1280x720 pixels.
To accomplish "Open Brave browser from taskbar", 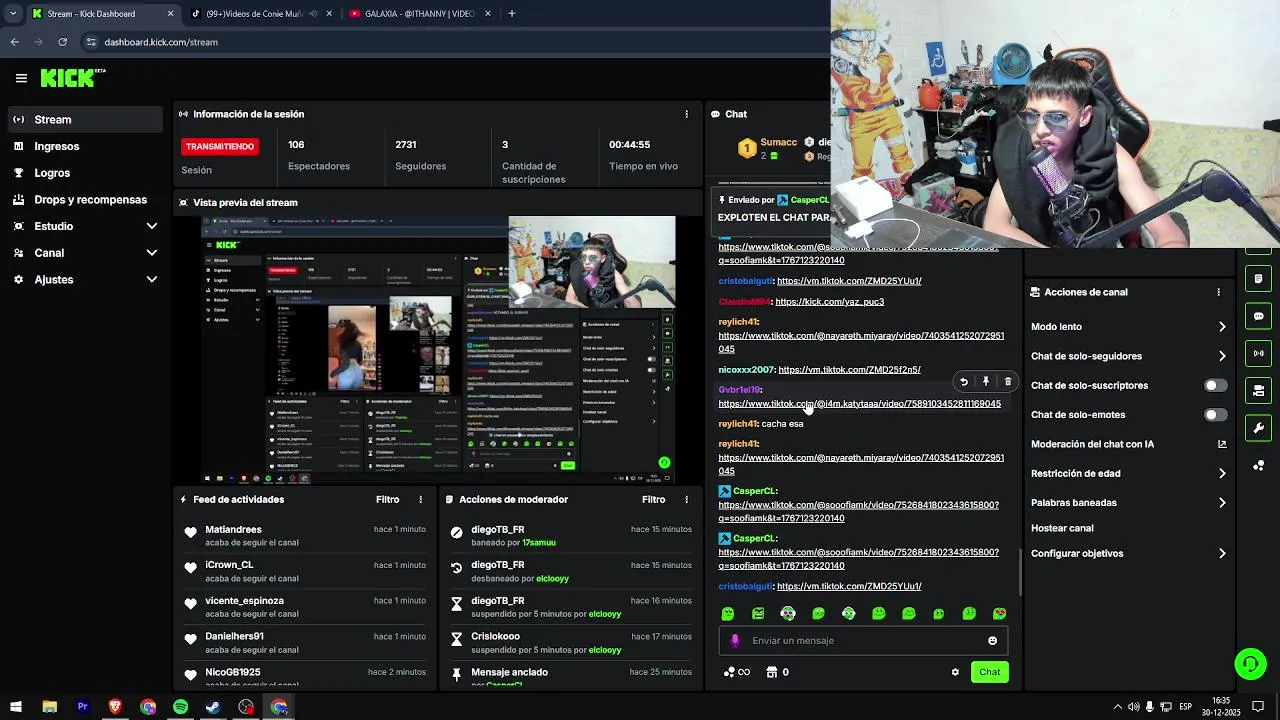I will click(115, 707).
